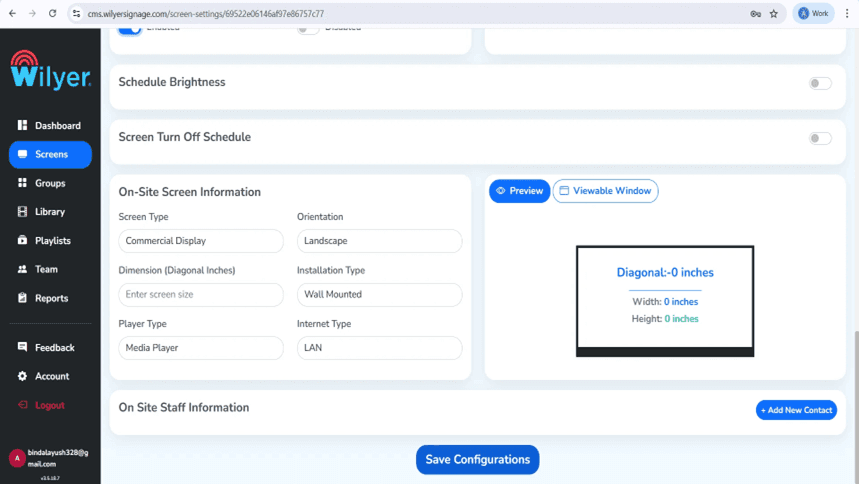Click the Screens monitor icon
This screenshot has width=859, height=484.
[x=22, y=155]
